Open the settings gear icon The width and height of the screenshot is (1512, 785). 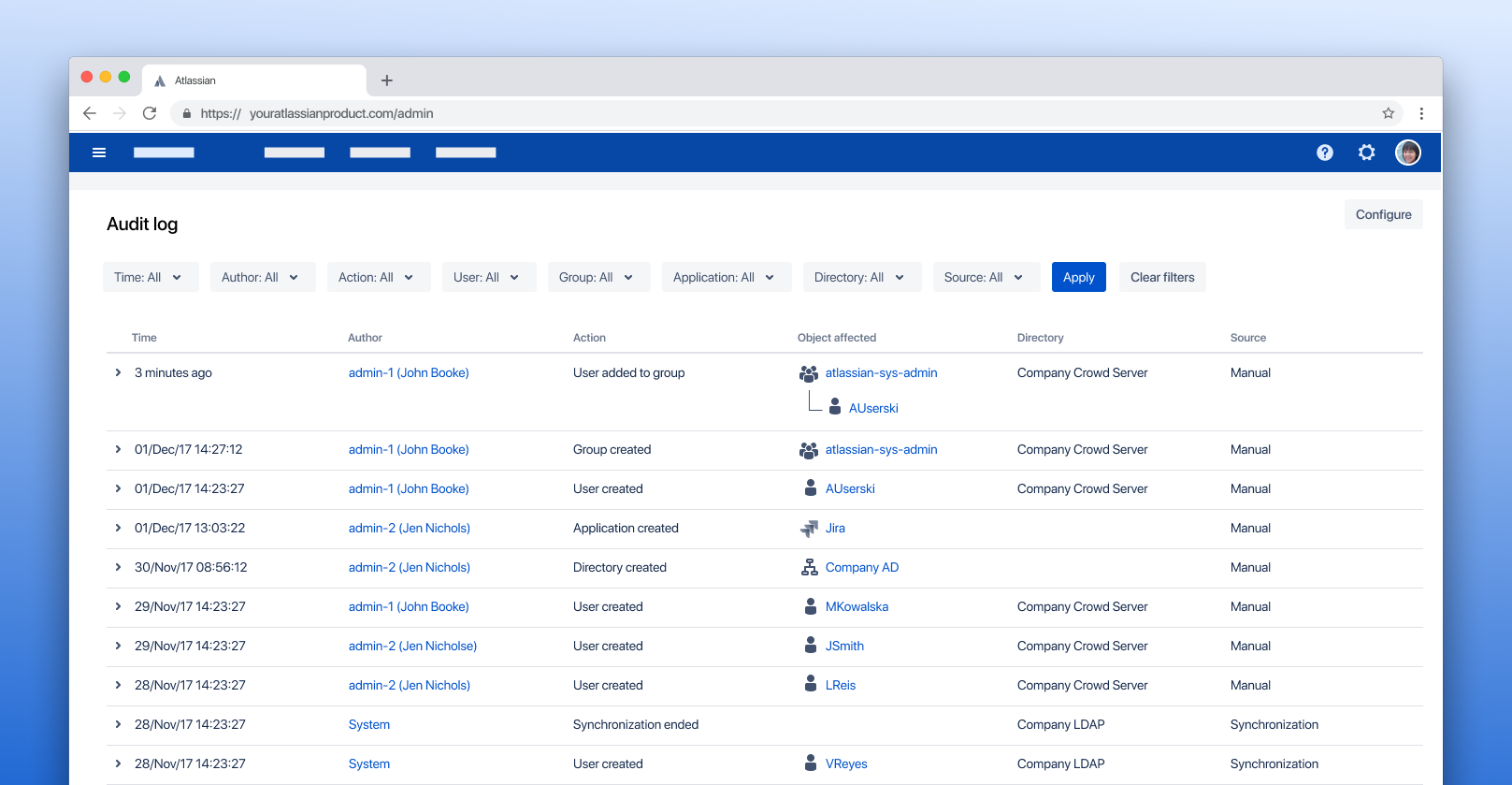pyautogui.click(x=1367, y=153)
